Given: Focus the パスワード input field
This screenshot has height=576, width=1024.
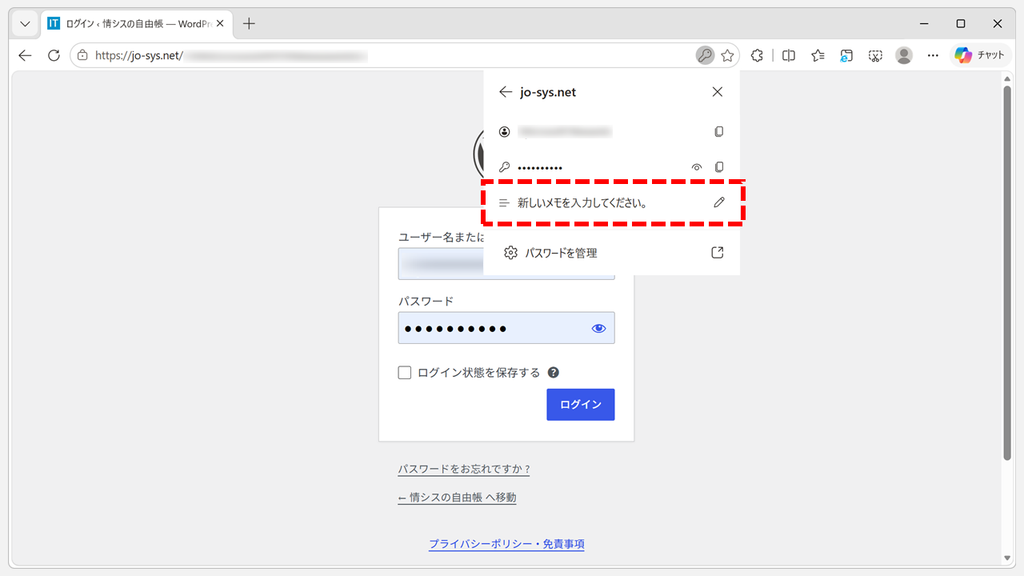Looking at the screenshot, I should tap(506, 328).
